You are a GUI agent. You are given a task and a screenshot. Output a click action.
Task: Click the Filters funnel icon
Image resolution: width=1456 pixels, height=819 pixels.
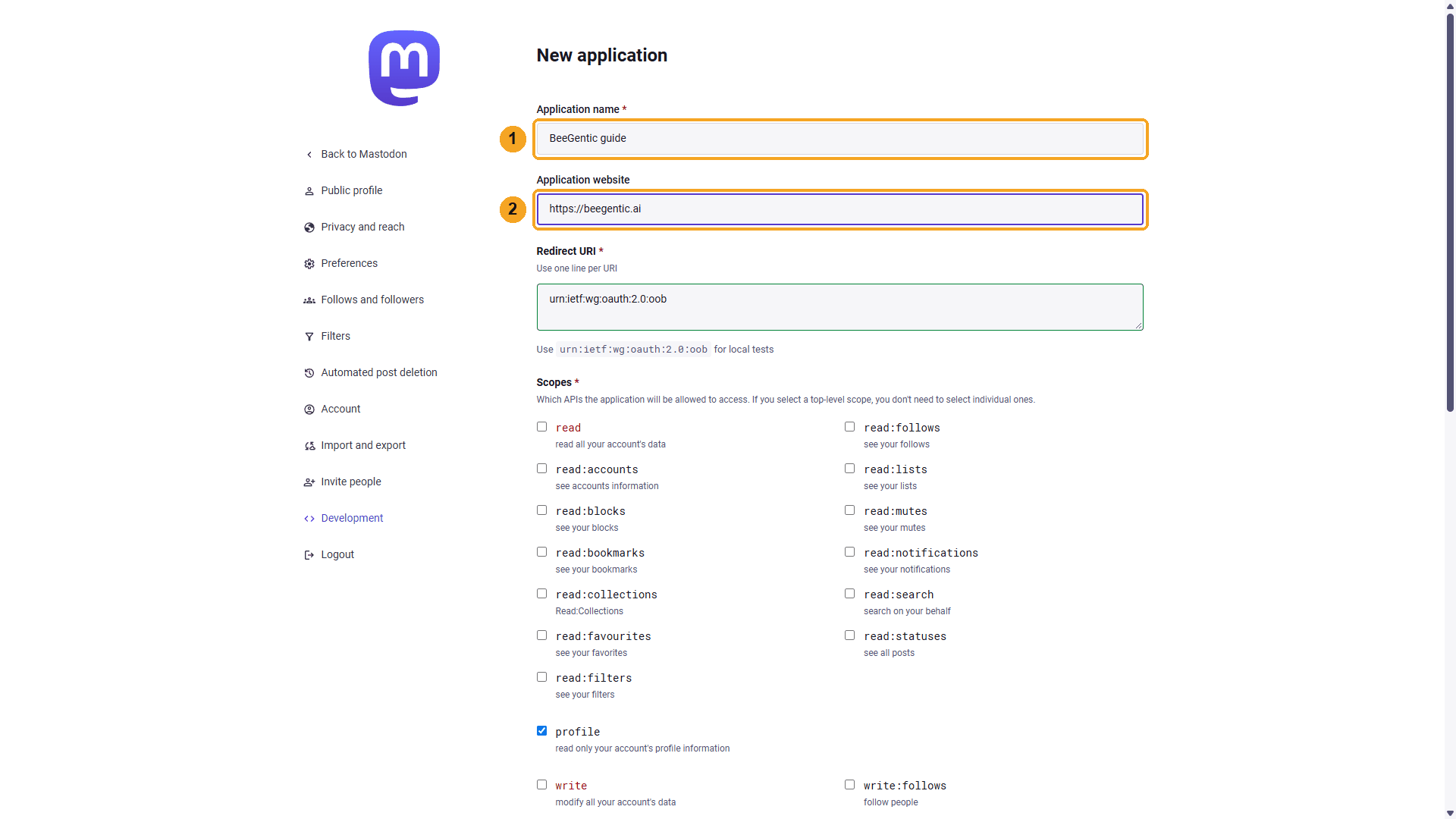pos(309,337)
